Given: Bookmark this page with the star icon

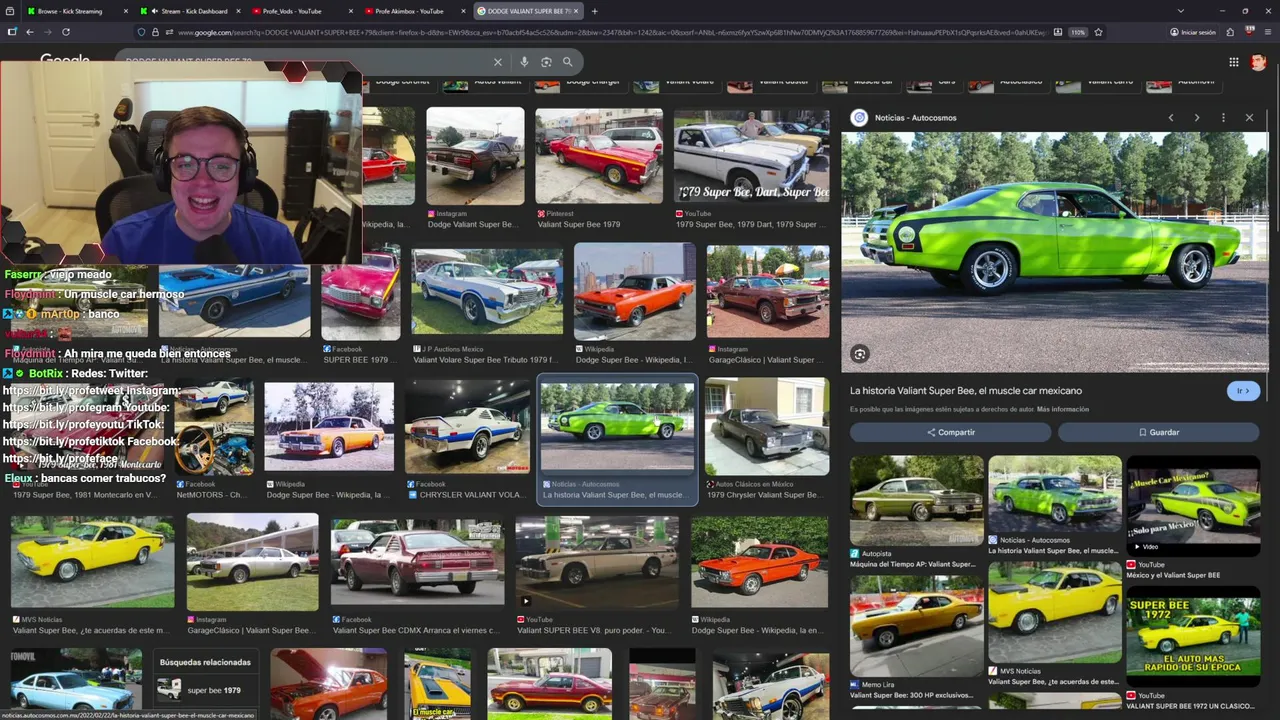Looking at the screenshot, I should coord(1098,32).
